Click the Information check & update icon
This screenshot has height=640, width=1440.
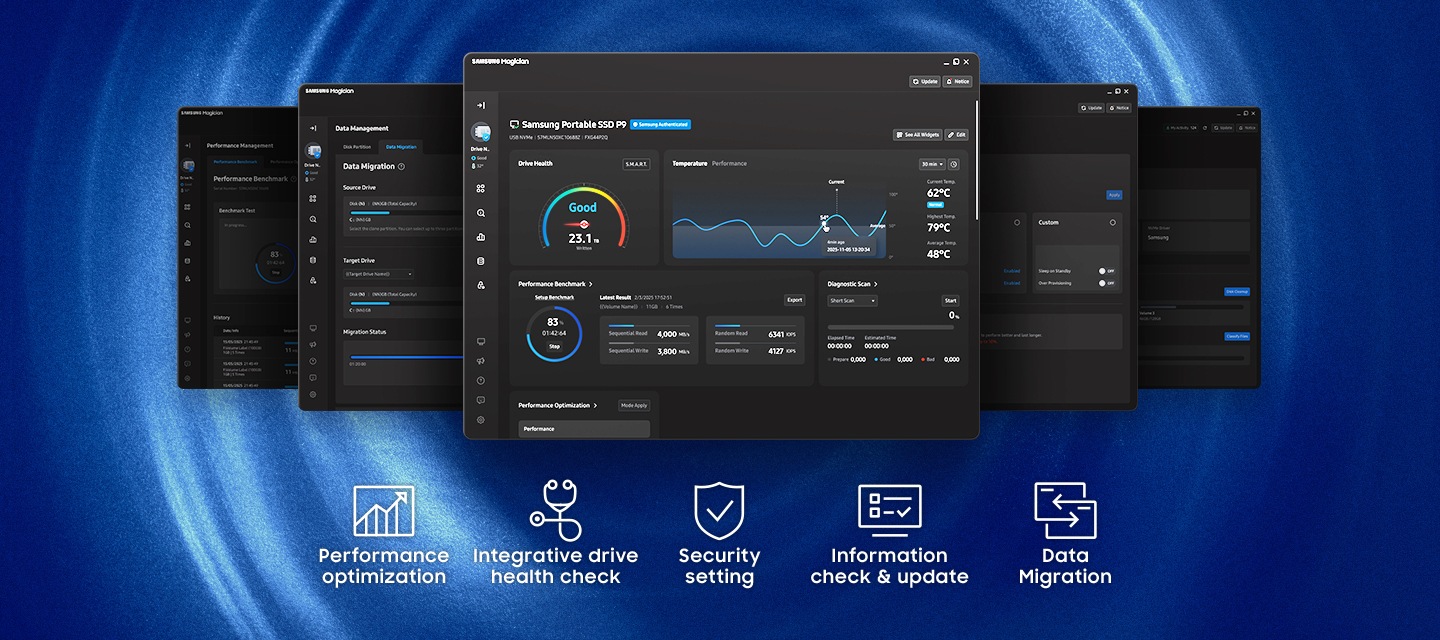pyautogui.click(x=890, y=511)
